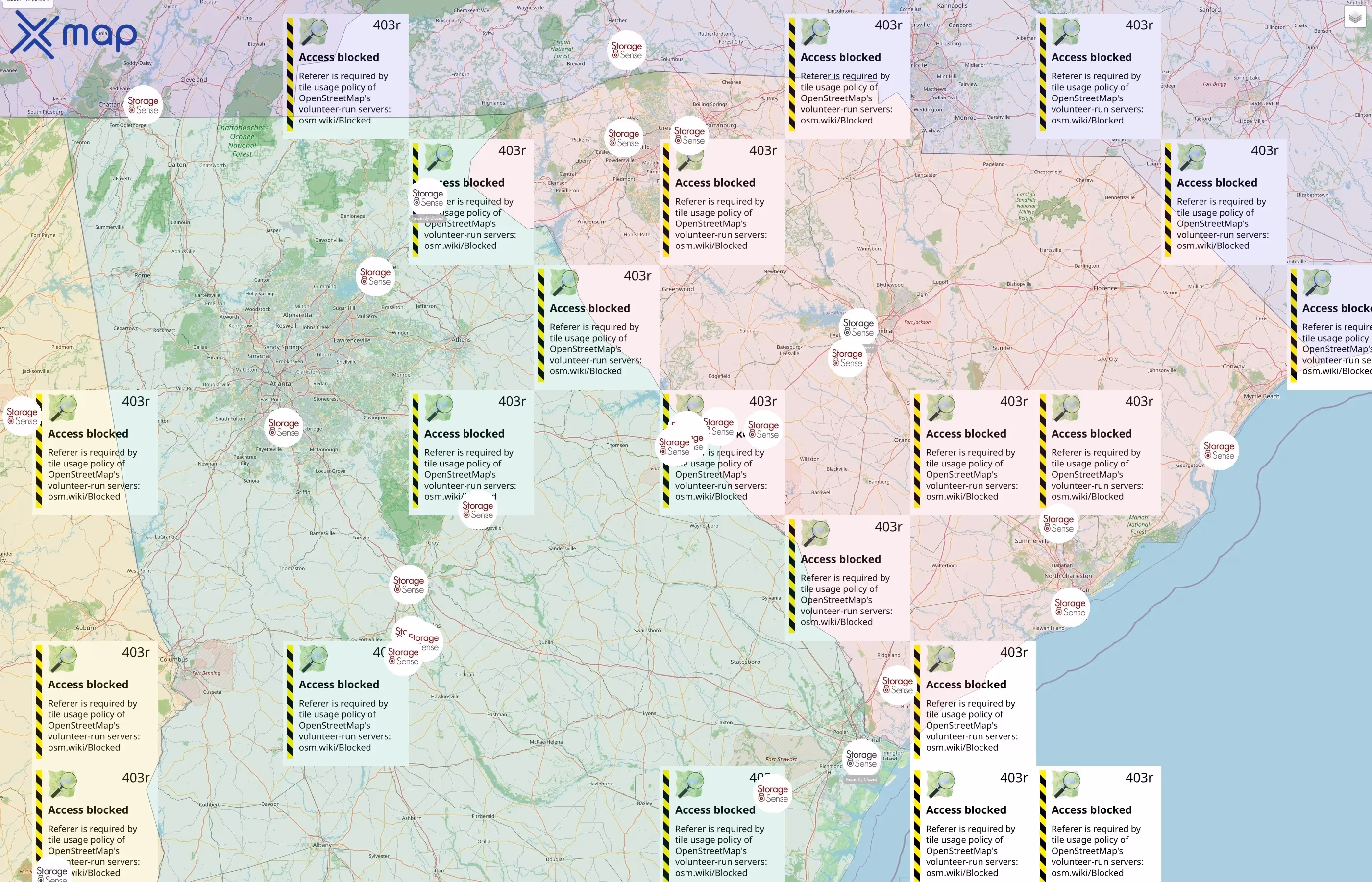Click the X map logo

(x=74, y=34)
